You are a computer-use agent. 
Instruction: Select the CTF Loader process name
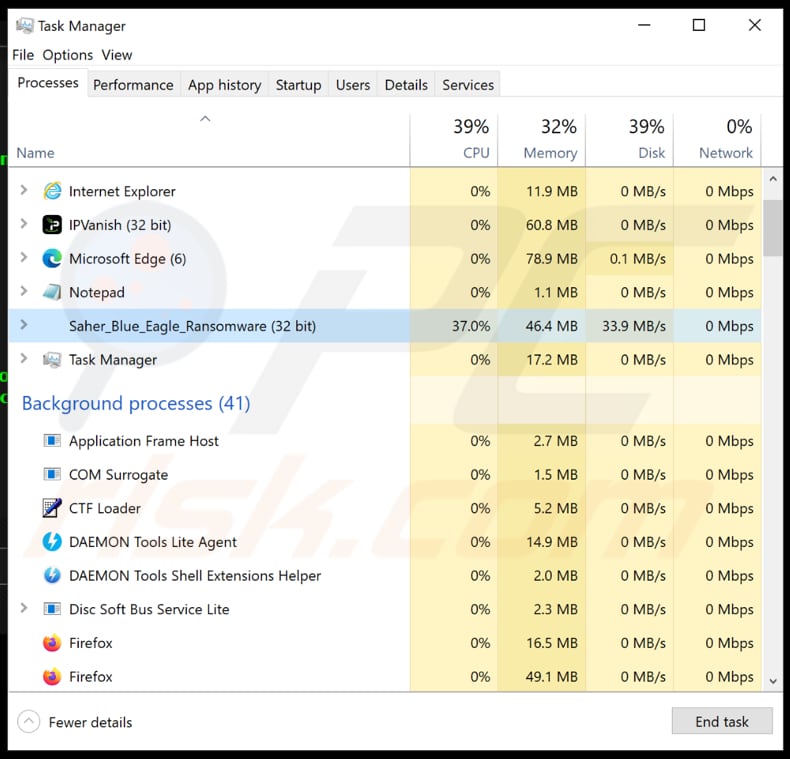[105, 508]
